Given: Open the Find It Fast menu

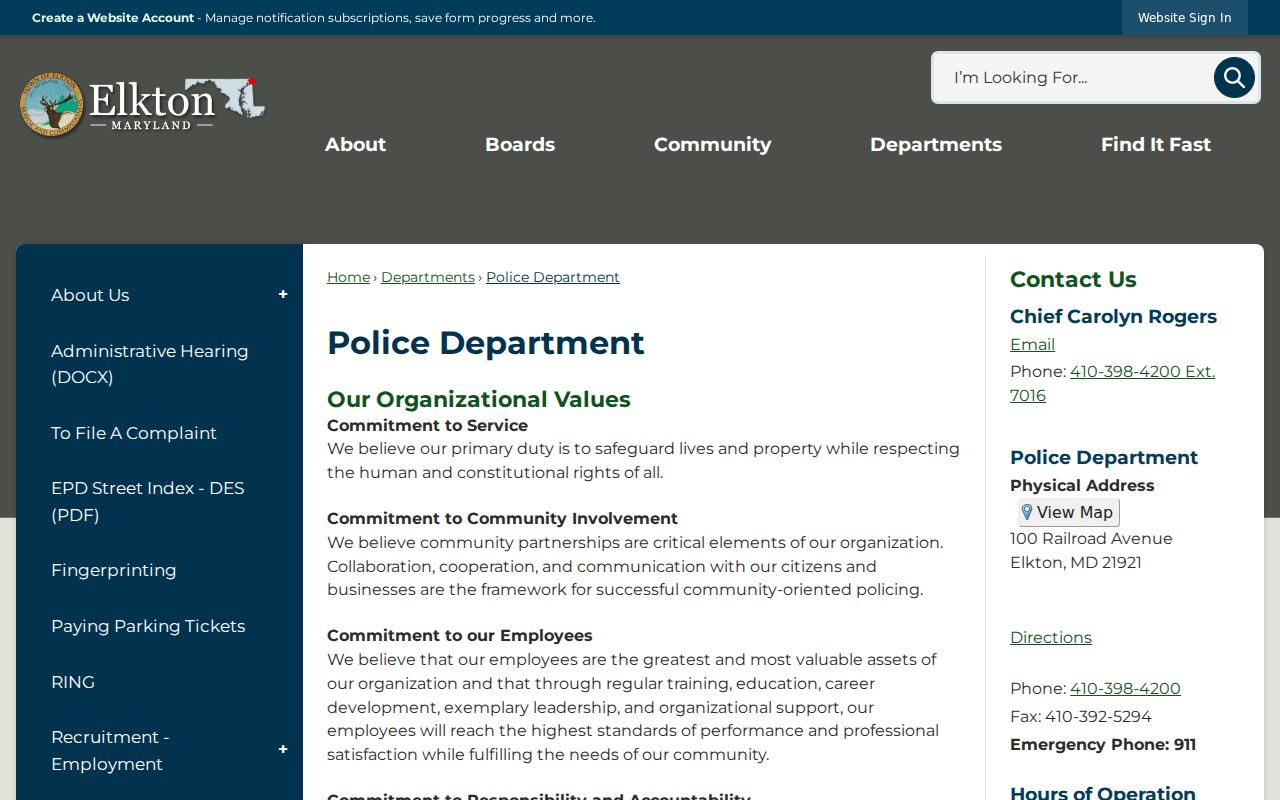Looking at the screenshot, I should tap(1156, 144).
